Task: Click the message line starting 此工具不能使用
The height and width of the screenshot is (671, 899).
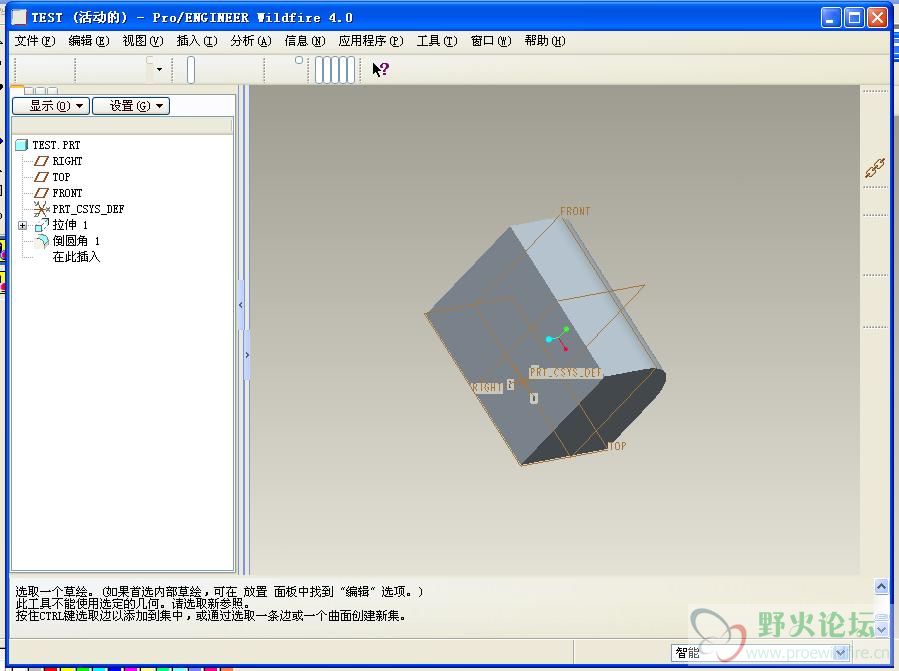Action: (133, 603)
